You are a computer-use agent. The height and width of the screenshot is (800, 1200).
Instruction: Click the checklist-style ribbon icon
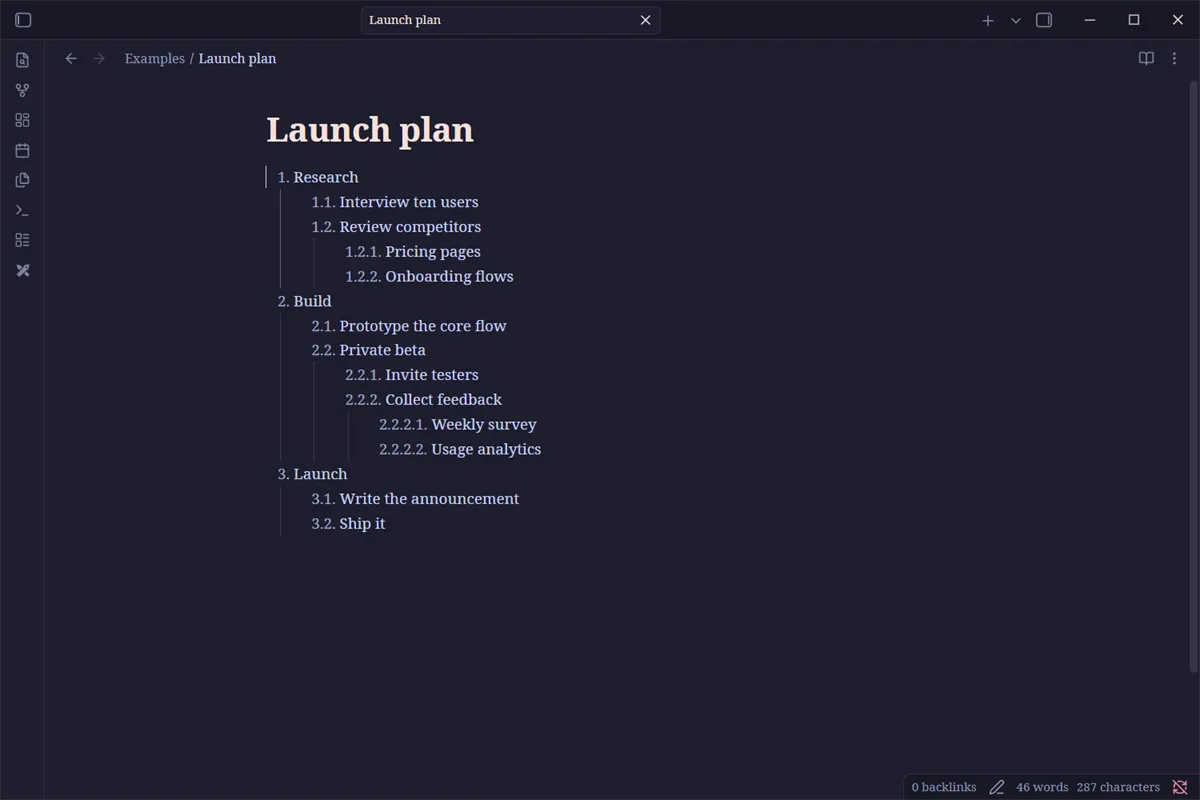click(23, 240)
